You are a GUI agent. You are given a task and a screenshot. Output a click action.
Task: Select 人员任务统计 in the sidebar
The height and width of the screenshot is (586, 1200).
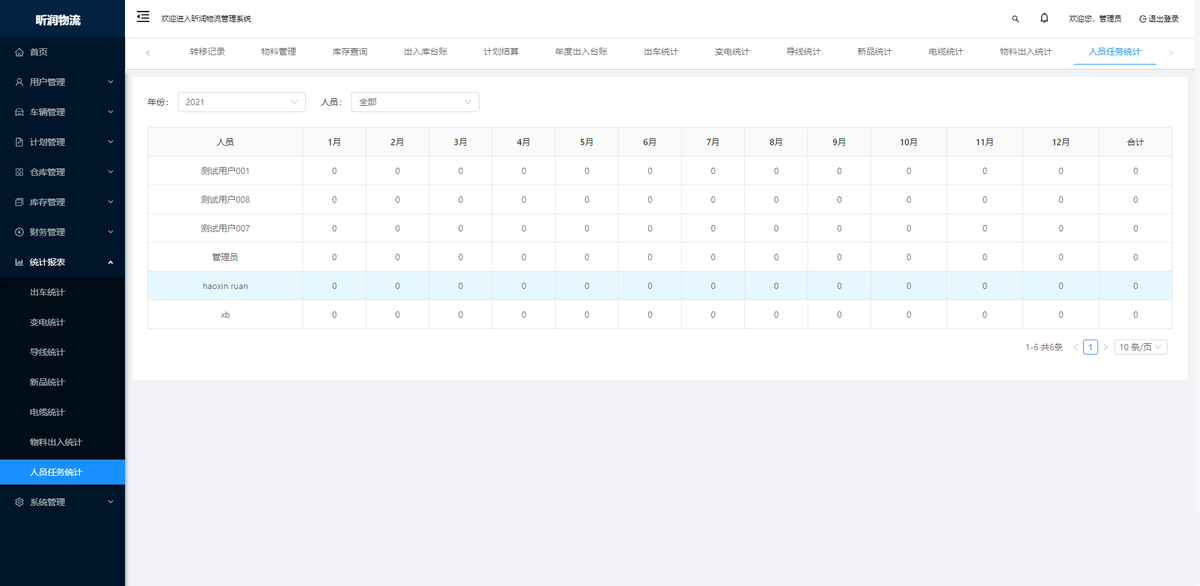tap(62, 472)
